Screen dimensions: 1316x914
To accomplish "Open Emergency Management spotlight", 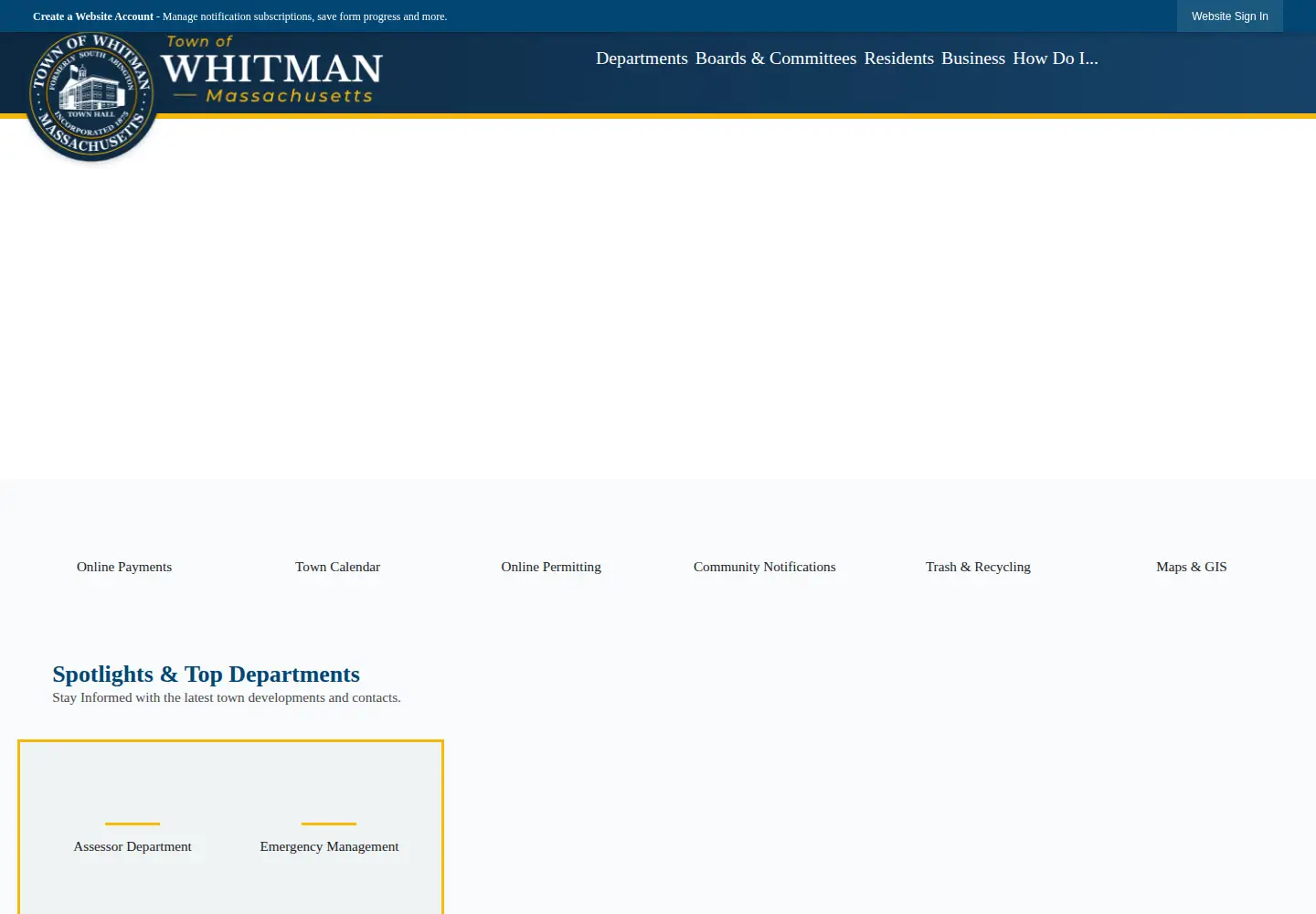I will tap(329, 846).
